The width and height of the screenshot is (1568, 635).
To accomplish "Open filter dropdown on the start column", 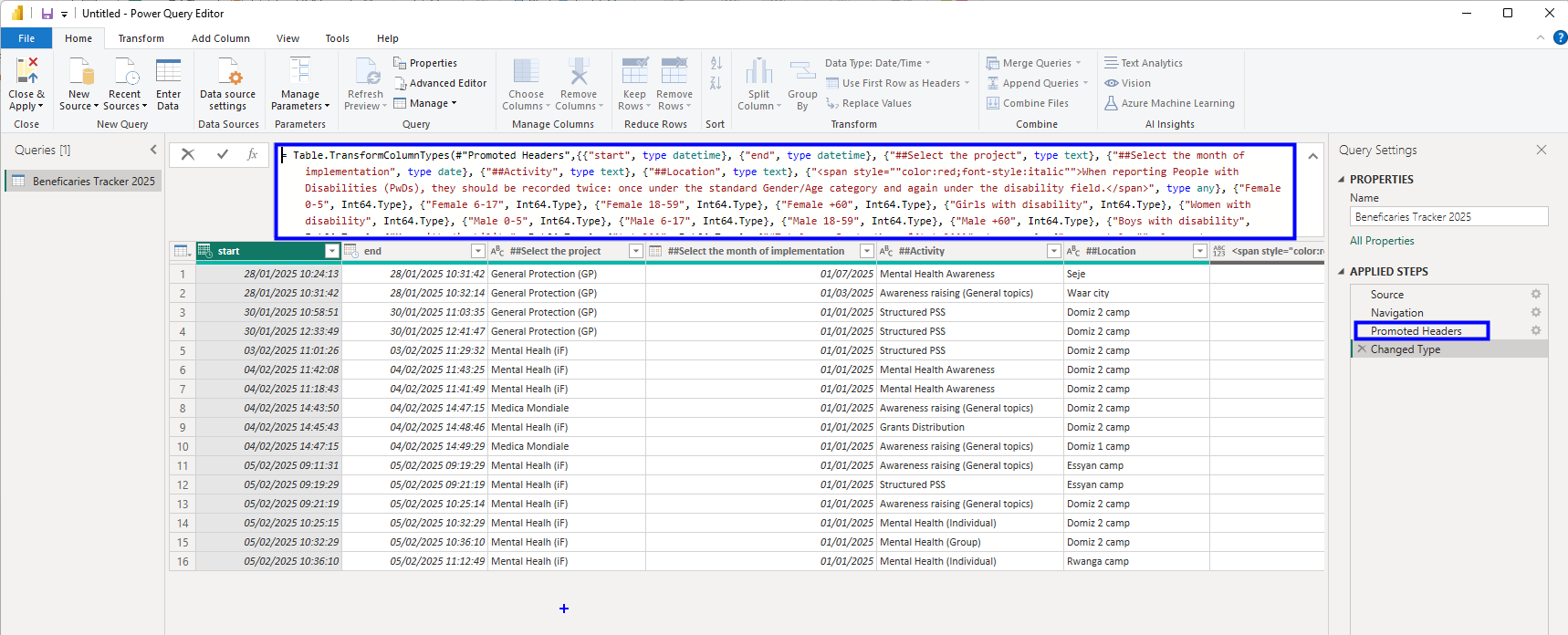I will pyautogui.click(x=332, y=251).
